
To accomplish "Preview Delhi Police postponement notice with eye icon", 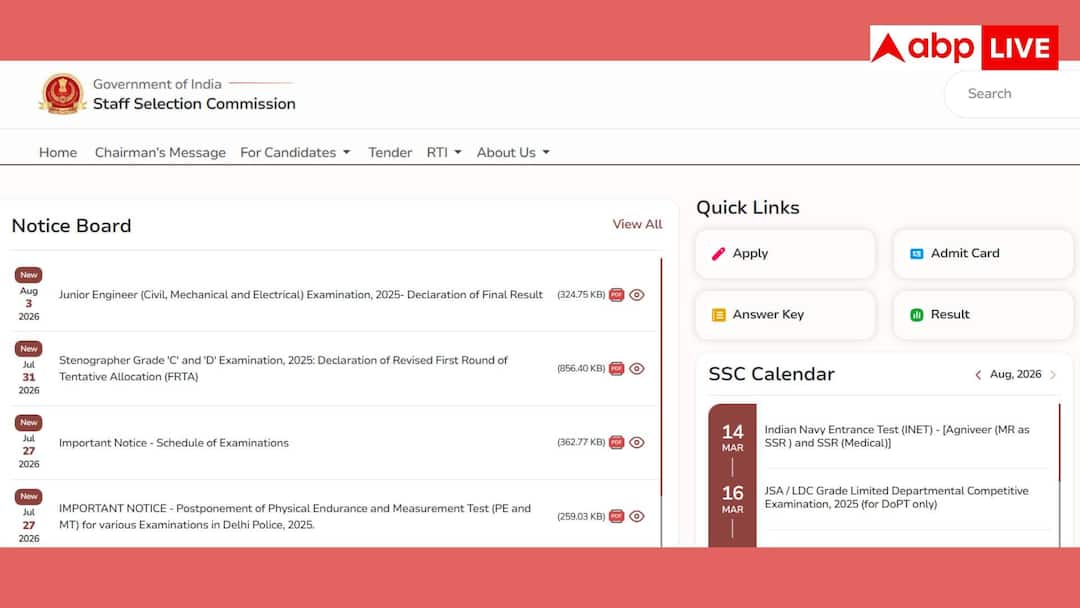I will (637, 516).
